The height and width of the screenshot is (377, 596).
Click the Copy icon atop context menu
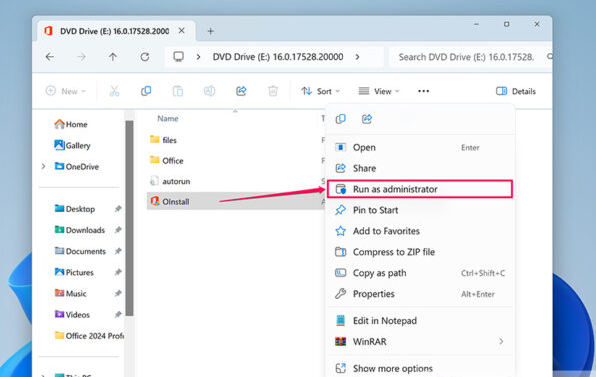(x=341, y=119)
